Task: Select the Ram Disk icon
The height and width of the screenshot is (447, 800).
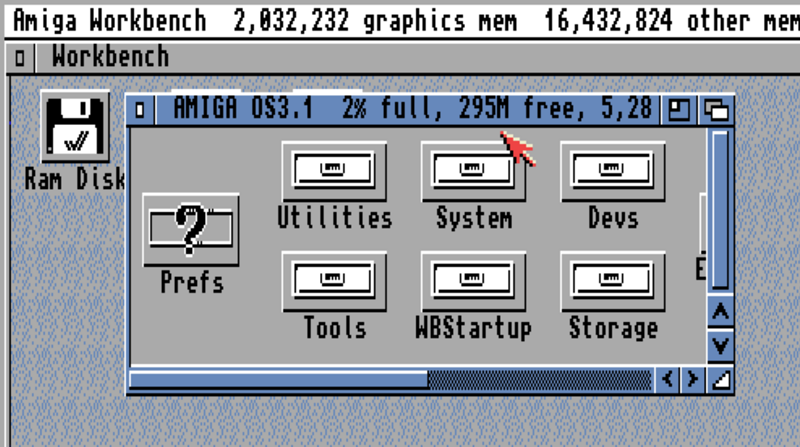Action: (75, 127)
